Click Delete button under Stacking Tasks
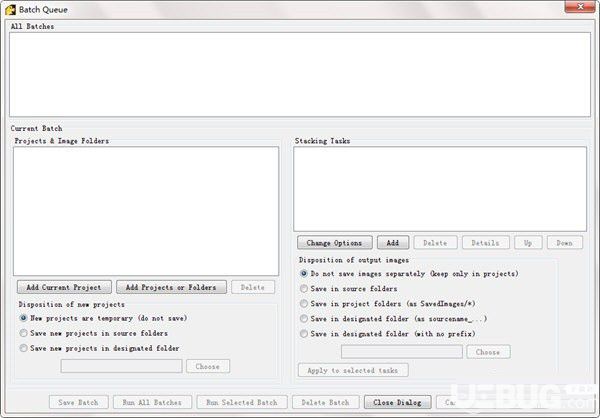The width and height of the screenshot is (600, 418). [435, 243]
